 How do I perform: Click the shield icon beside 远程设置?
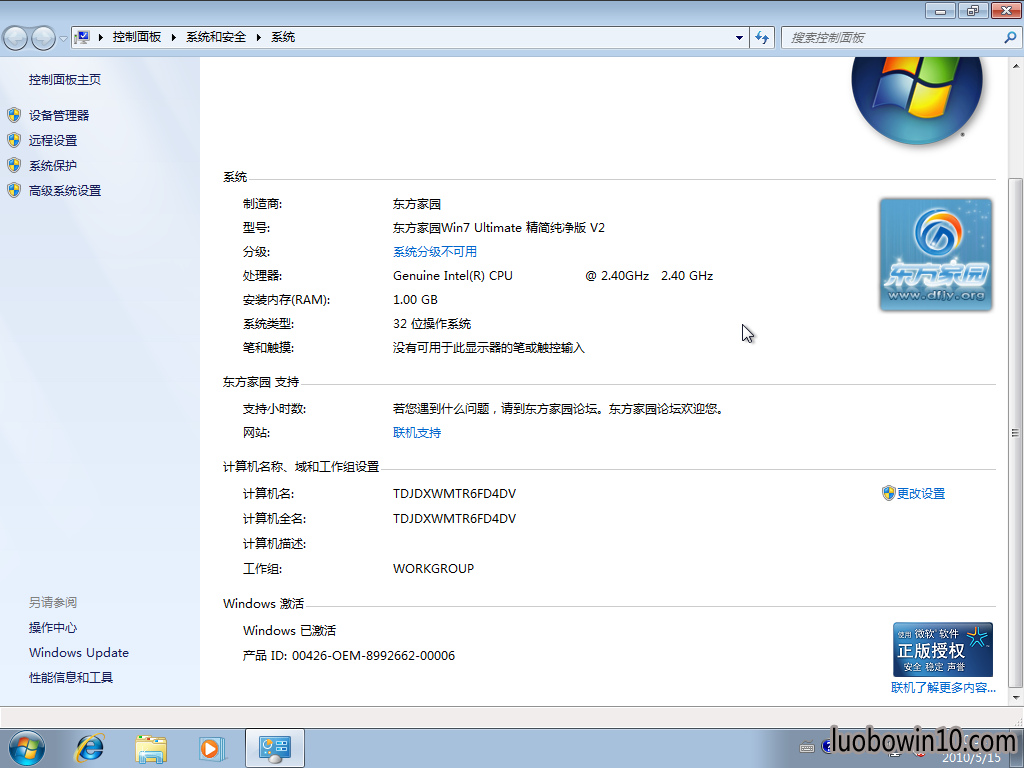tap(14, 140)
